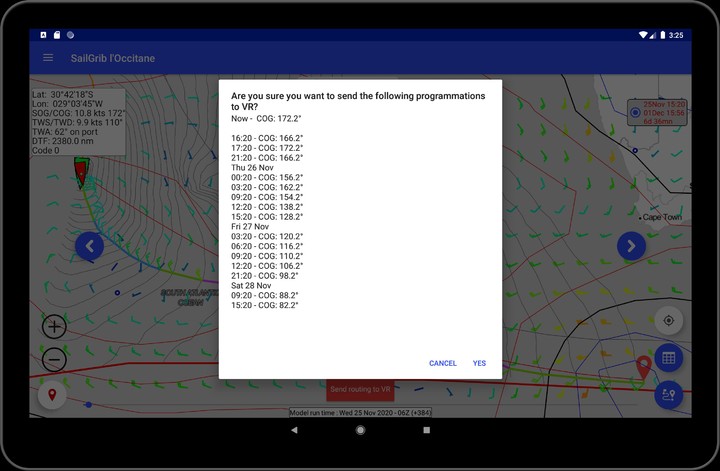Zoom in the map with plus button
Image resolution: width=720 pixels, height=471 pixels.
tap(54, 327)
